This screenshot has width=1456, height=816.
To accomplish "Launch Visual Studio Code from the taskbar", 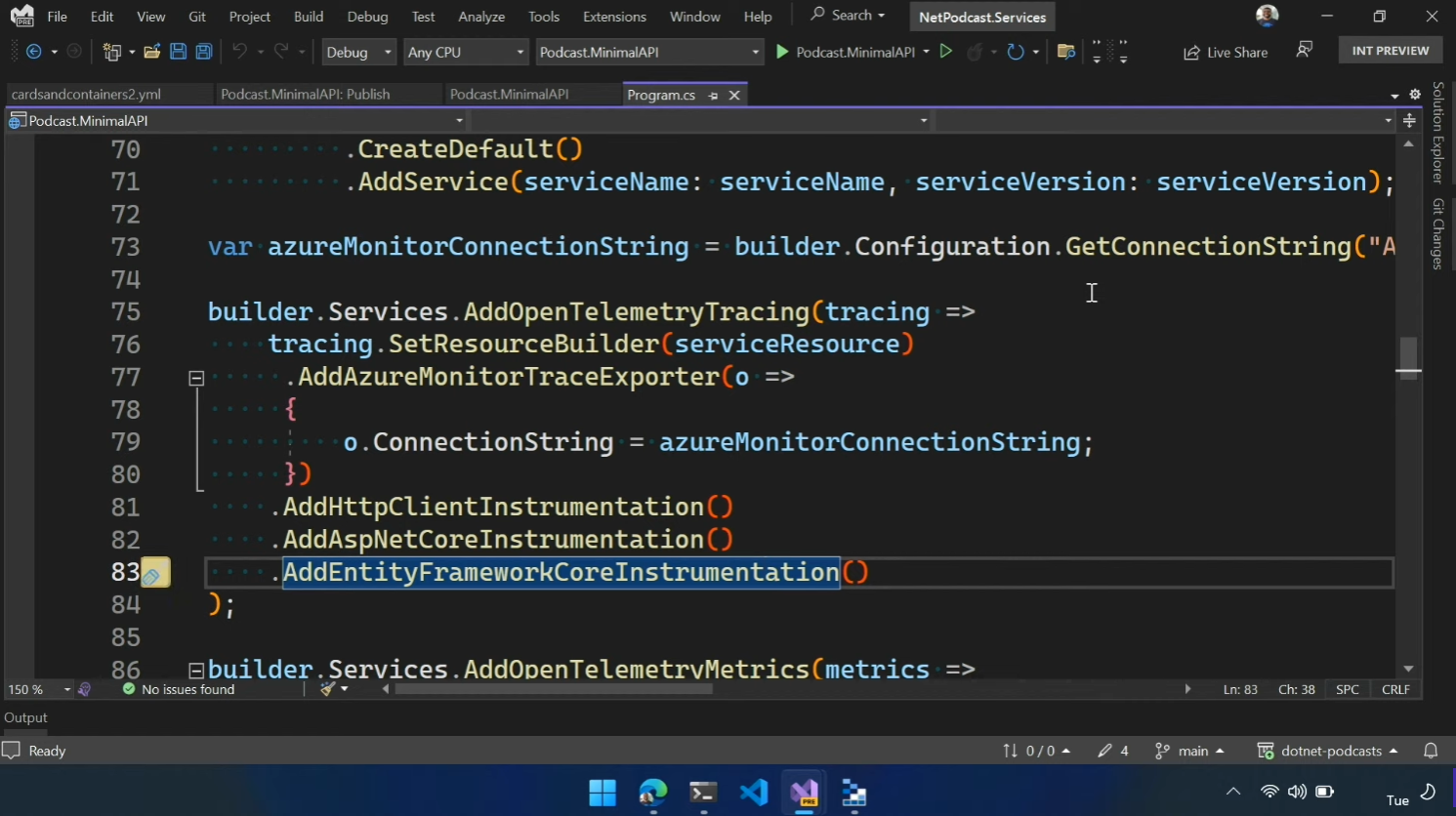I will [753, 792].
